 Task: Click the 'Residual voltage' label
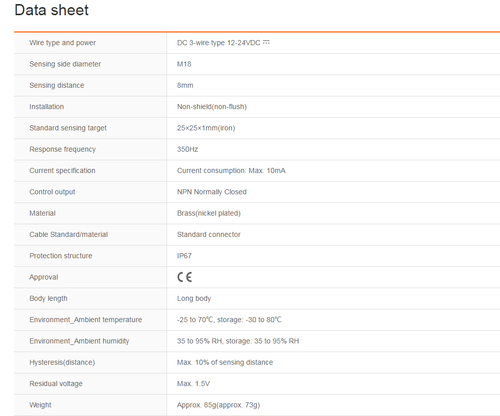(56, 384)
